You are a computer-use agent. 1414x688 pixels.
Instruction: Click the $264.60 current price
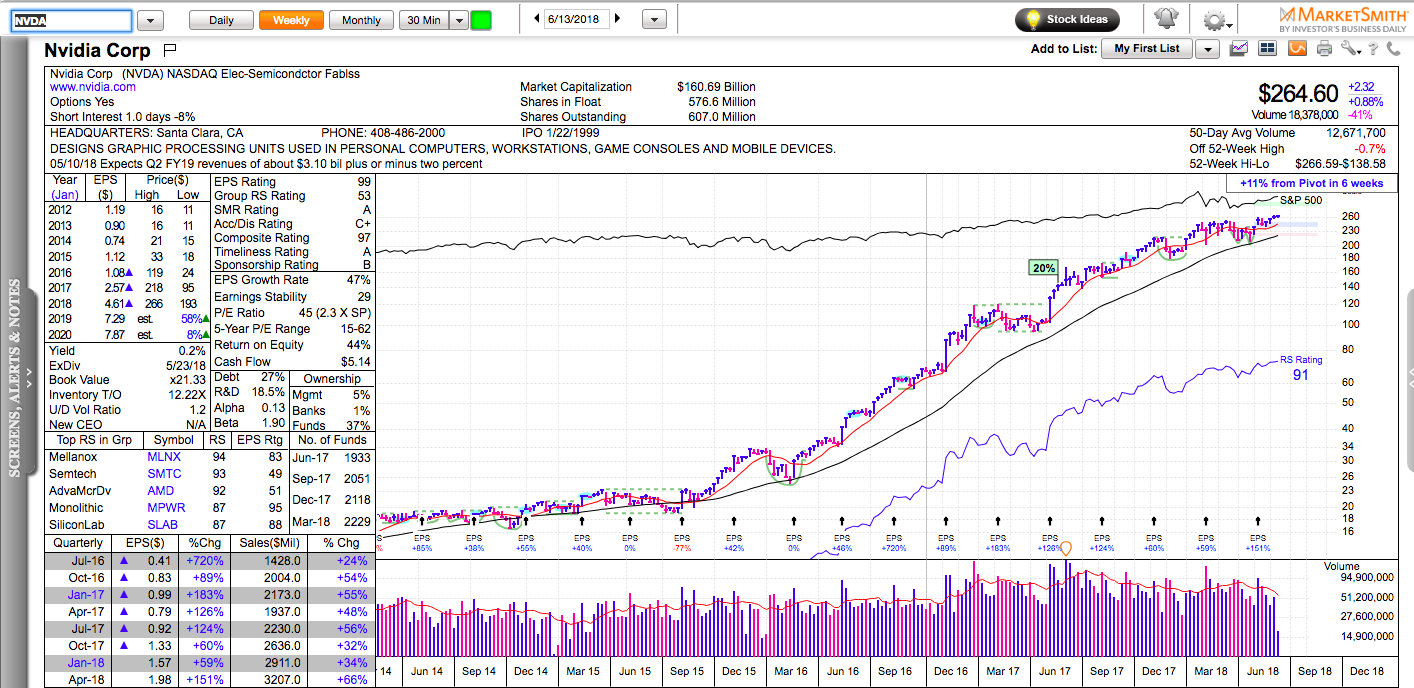tap(1298, 94)
